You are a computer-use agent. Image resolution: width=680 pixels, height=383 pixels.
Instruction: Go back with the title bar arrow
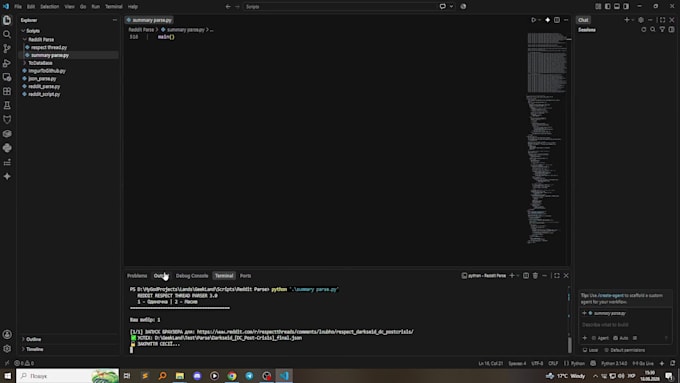(x=228, y=7)
